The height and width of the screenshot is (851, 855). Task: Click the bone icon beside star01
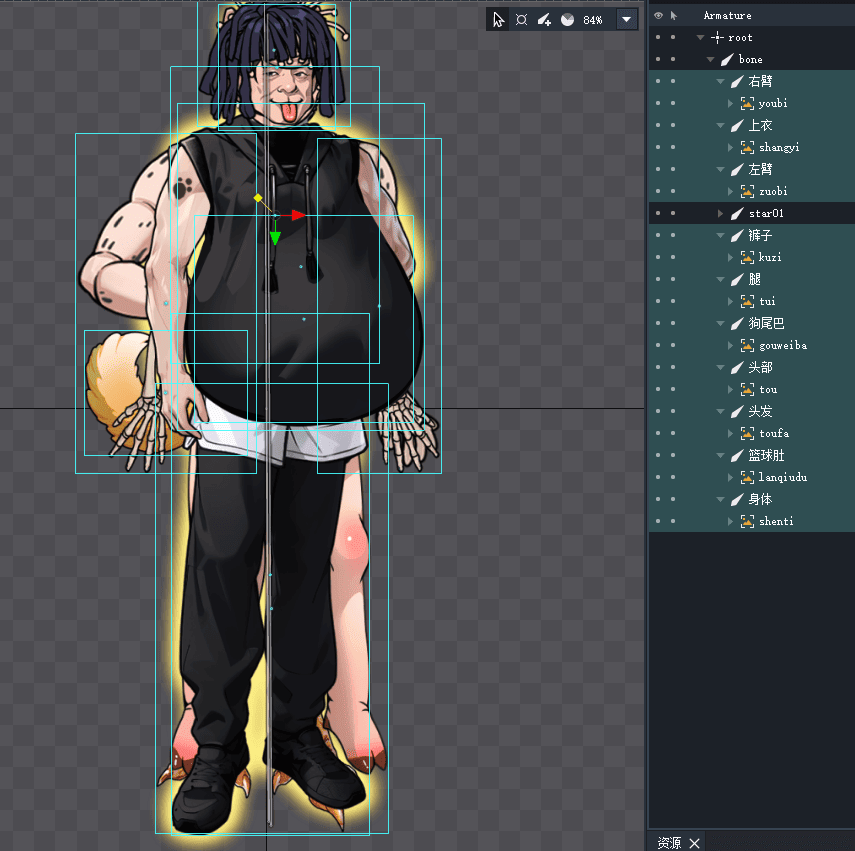pos(737,213)
